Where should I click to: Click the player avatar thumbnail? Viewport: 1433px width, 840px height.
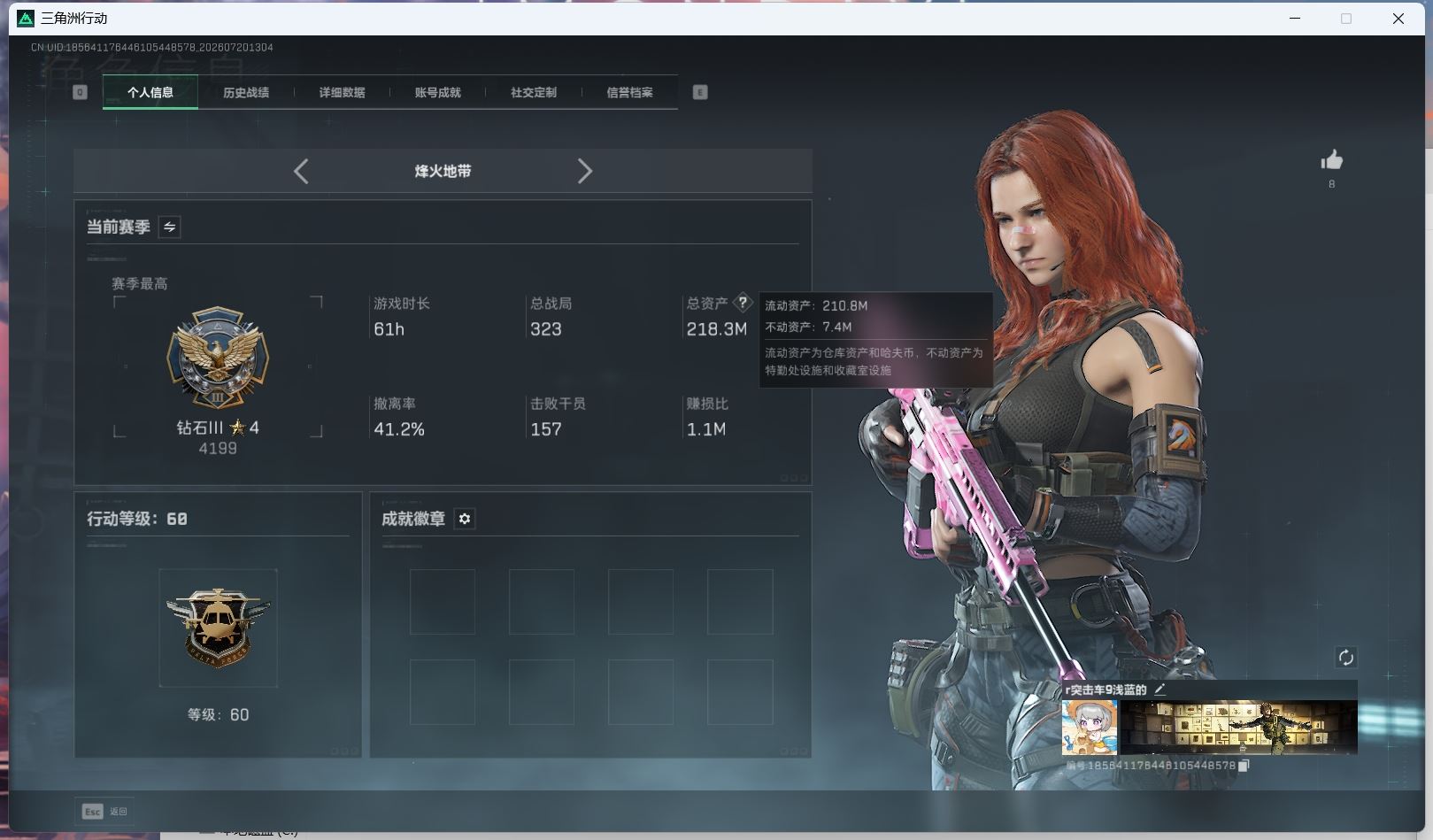(1090, 728)
